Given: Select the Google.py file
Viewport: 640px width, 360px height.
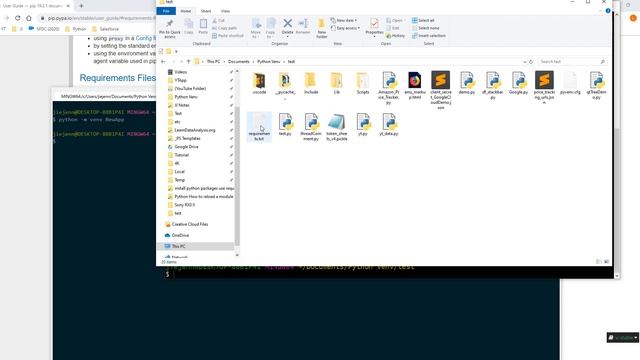Looking at the screenshot, I should 518,83.
